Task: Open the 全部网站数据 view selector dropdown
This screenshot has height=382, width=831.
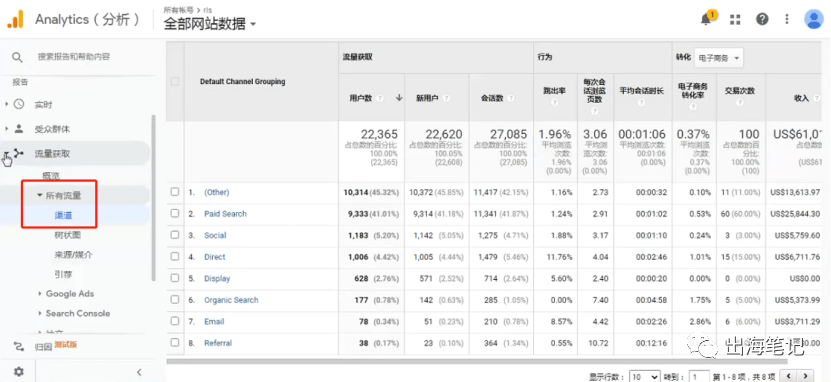Action: [210, 24]
